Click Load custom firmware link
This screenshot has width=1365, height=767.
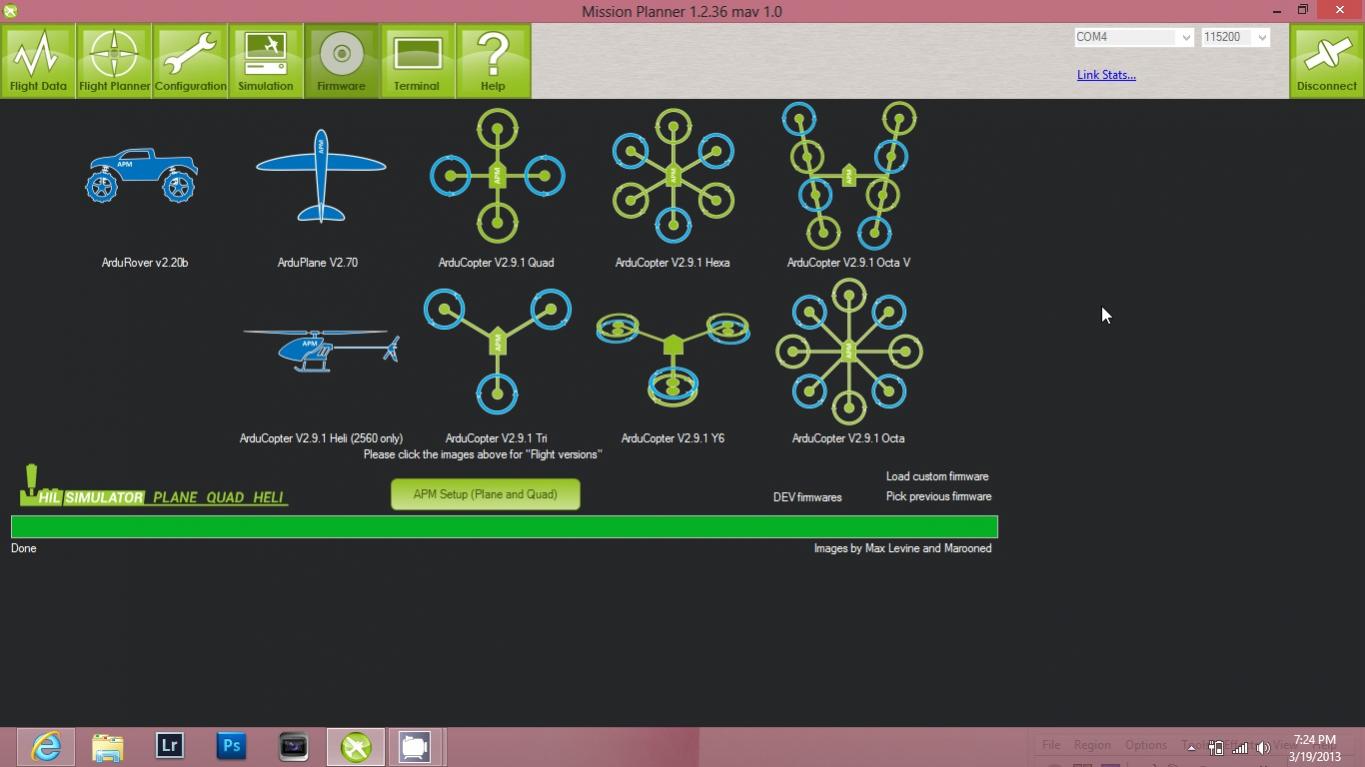pos(937,476)
